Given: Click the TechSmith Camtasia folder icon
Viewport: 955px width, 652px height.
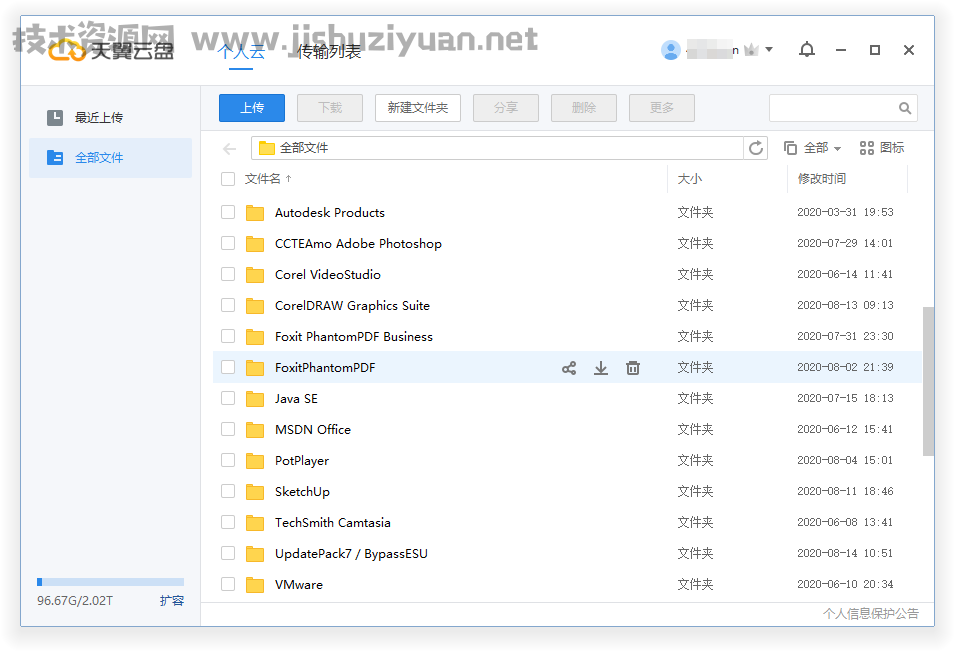Looking at the screenshot, I should click(255, 523).
